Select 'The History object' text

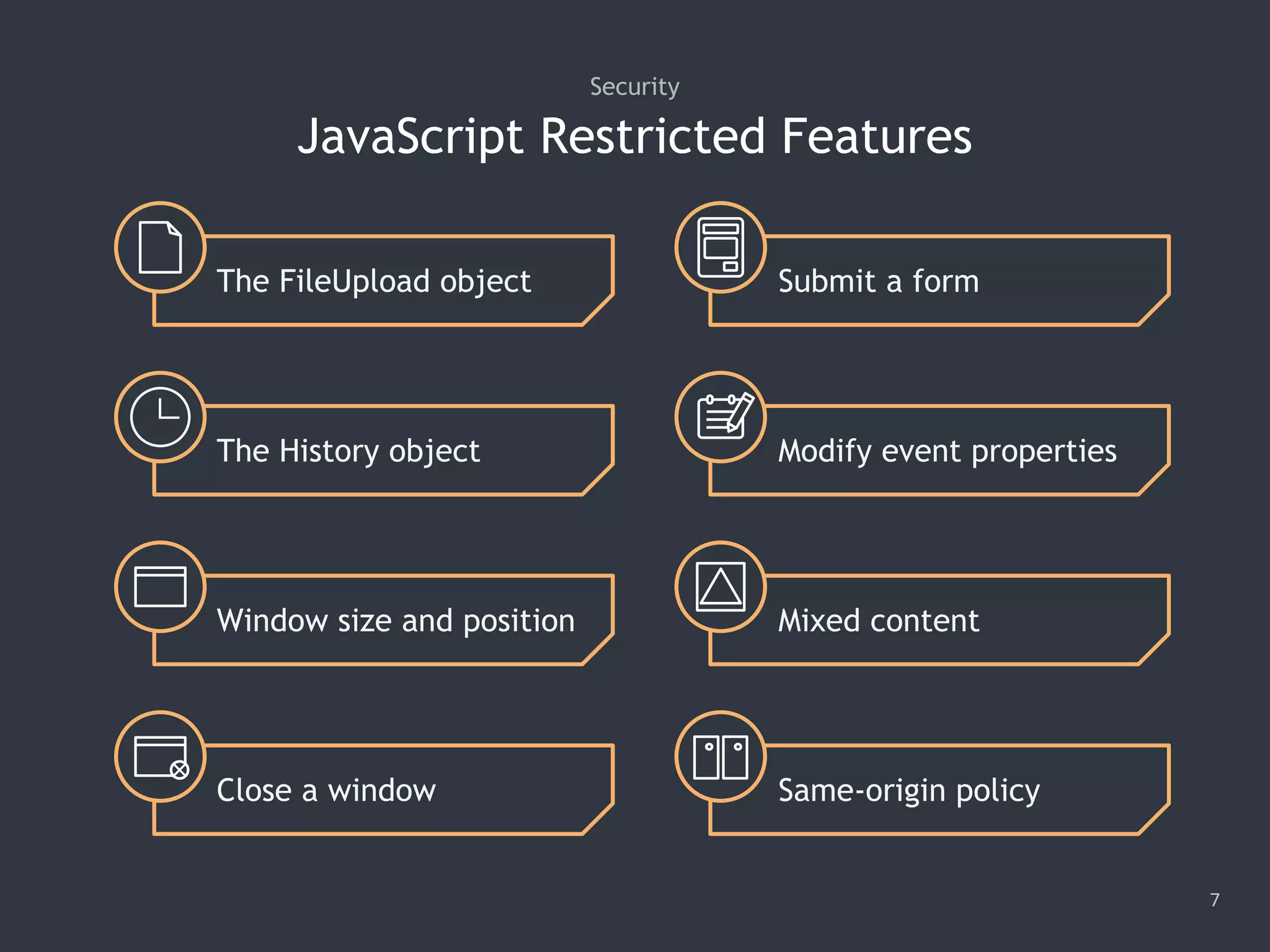349,451
